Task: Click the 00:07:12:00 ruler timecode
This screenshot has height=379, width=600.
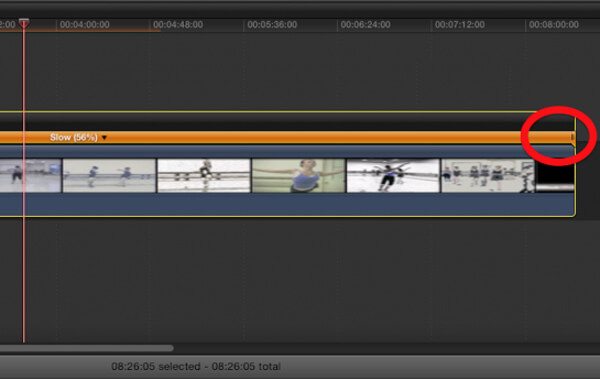Action: (460, 25)
